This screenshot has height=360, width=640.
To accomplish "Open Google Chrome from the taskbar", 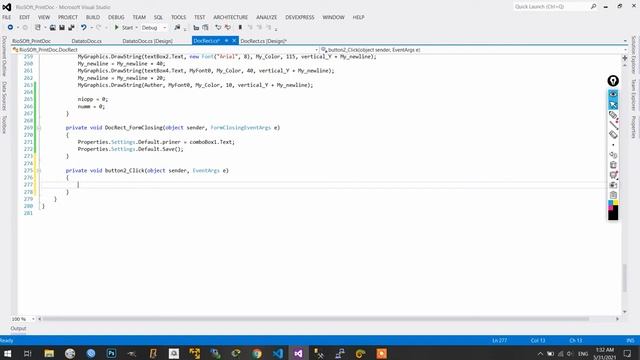I will pyautogui.click(x=257, y=353).
